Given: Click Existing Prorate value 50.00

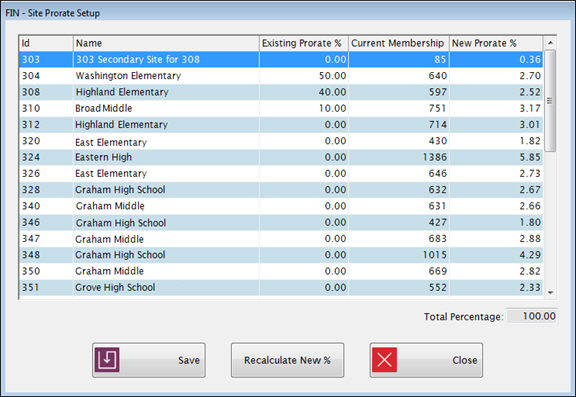Looking at the screenshot, I should pyautogui.click(x=332, y=76).
